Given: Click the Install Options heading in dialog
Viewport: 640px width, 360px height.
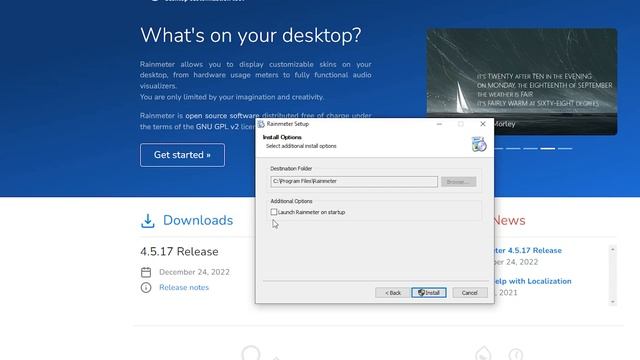Looking at the screenshot, I should (282, 137).
